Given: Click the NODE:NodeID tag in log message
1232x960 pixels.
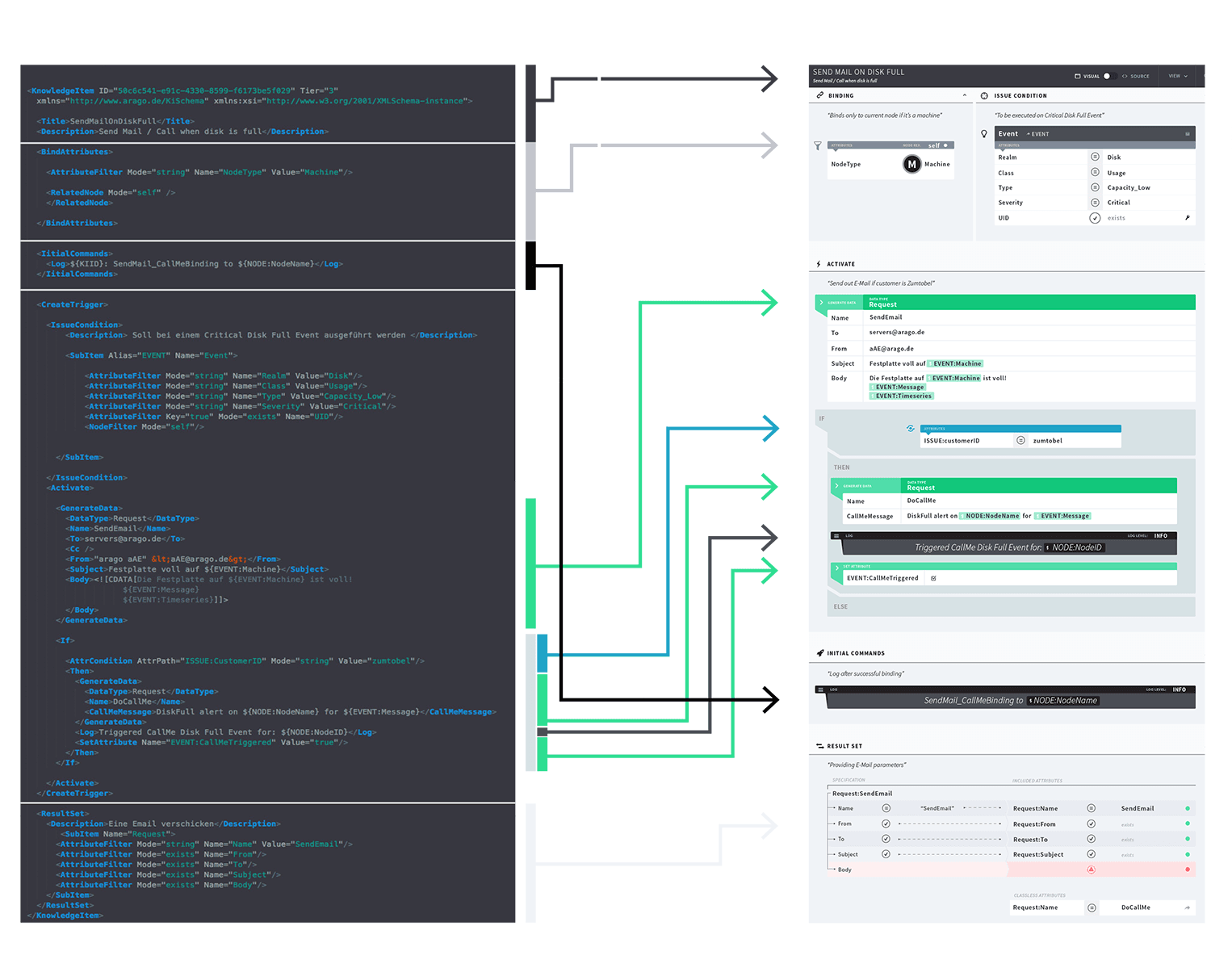Looking at the screenshot, I should click(x=1074, y=547).
